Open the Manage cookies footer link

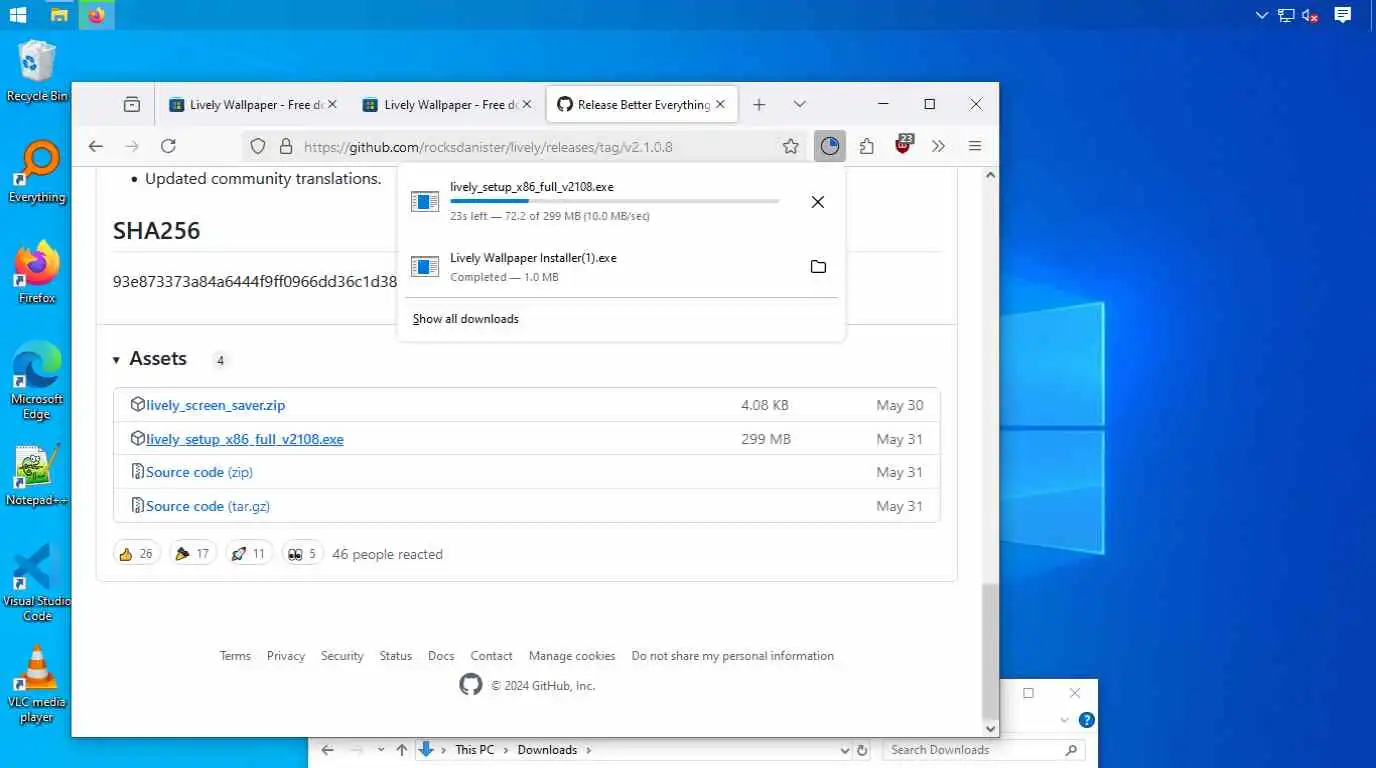pyautogui.click(x=572, y=656)
